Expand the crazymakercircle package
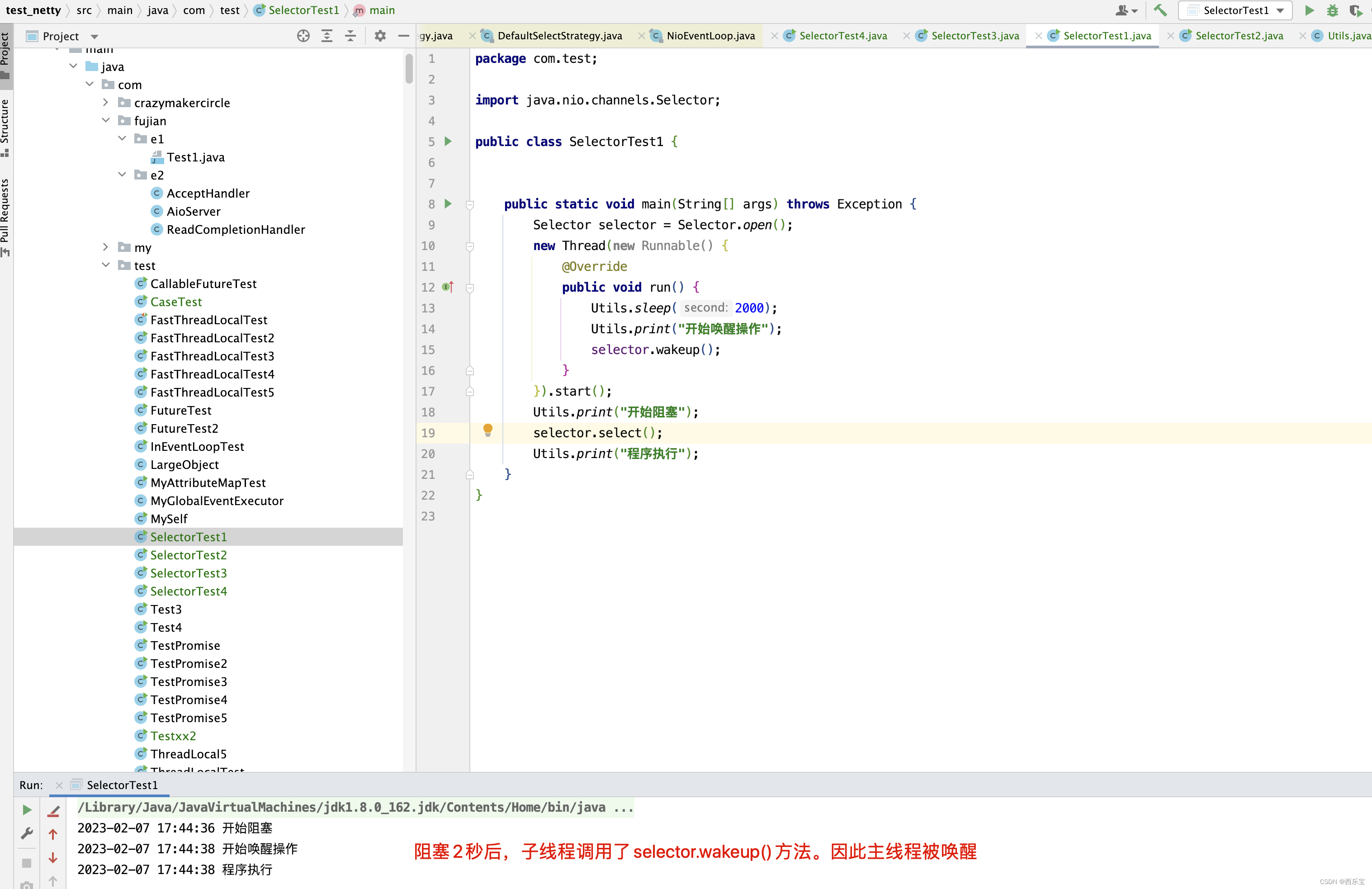The height and width of the screenshot is (889, 1372). [x=105, y=103]
